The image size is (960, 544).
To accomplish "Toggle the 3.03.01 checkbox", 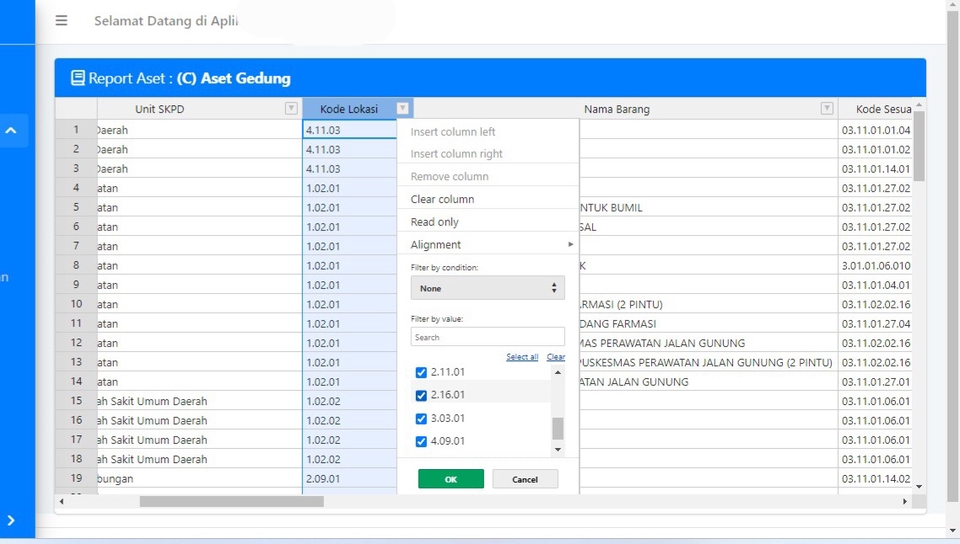I will (x=421, y=419).
